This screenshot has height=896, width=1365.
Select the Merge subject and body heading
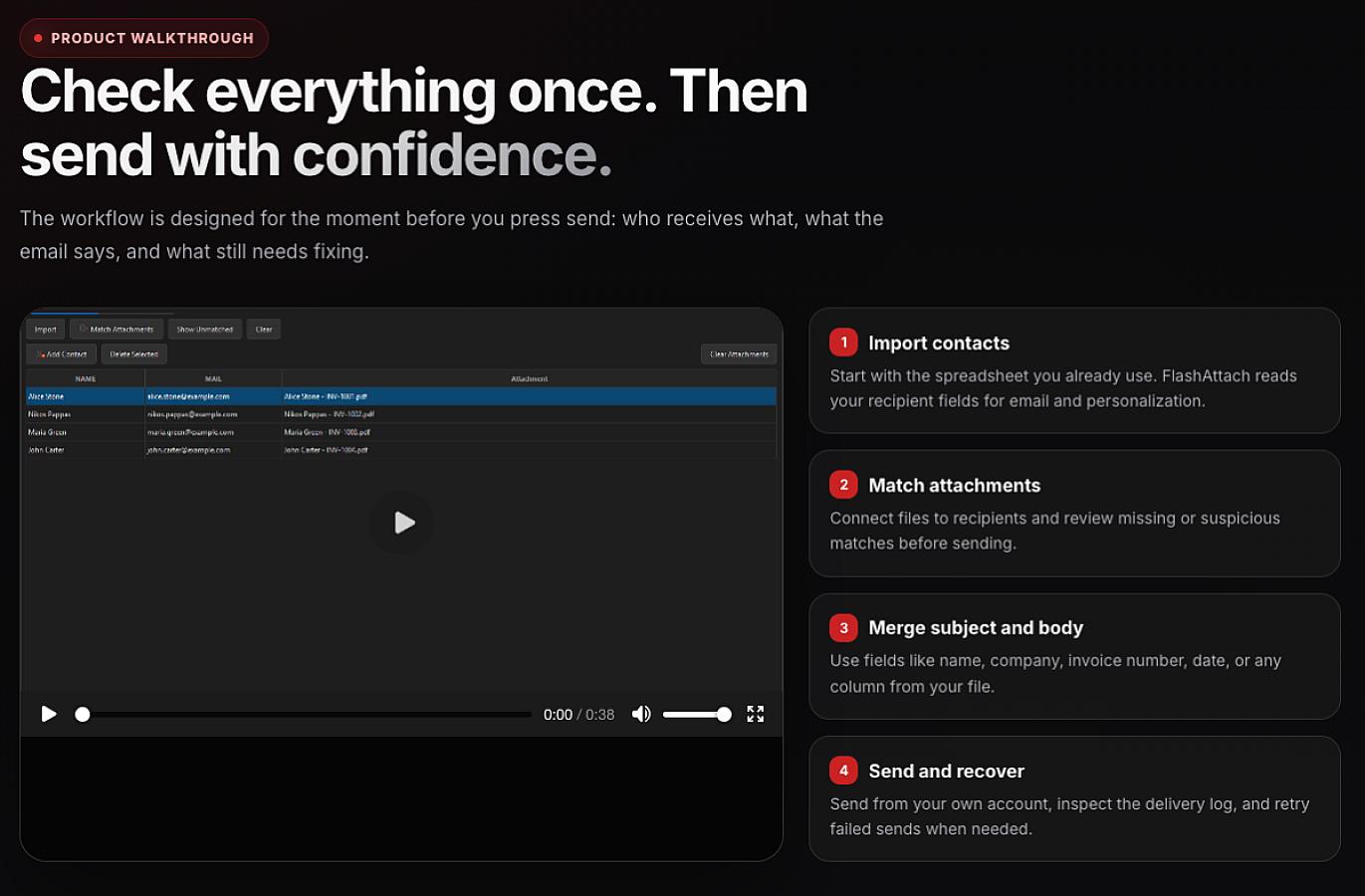(976, 628)
